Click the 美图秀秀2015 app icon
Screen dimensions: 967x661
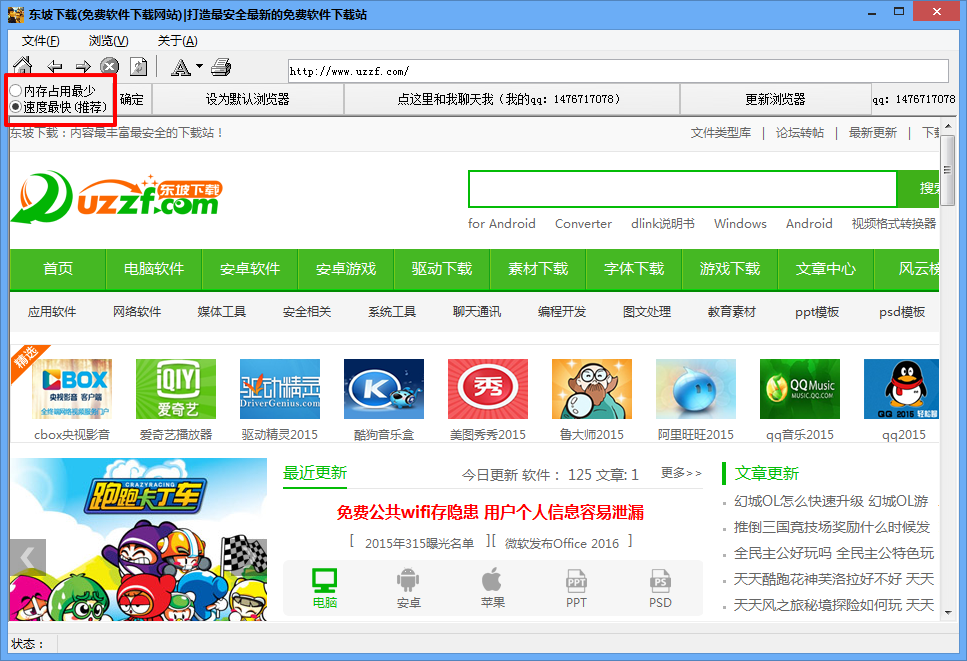click(x=488, y=389)
